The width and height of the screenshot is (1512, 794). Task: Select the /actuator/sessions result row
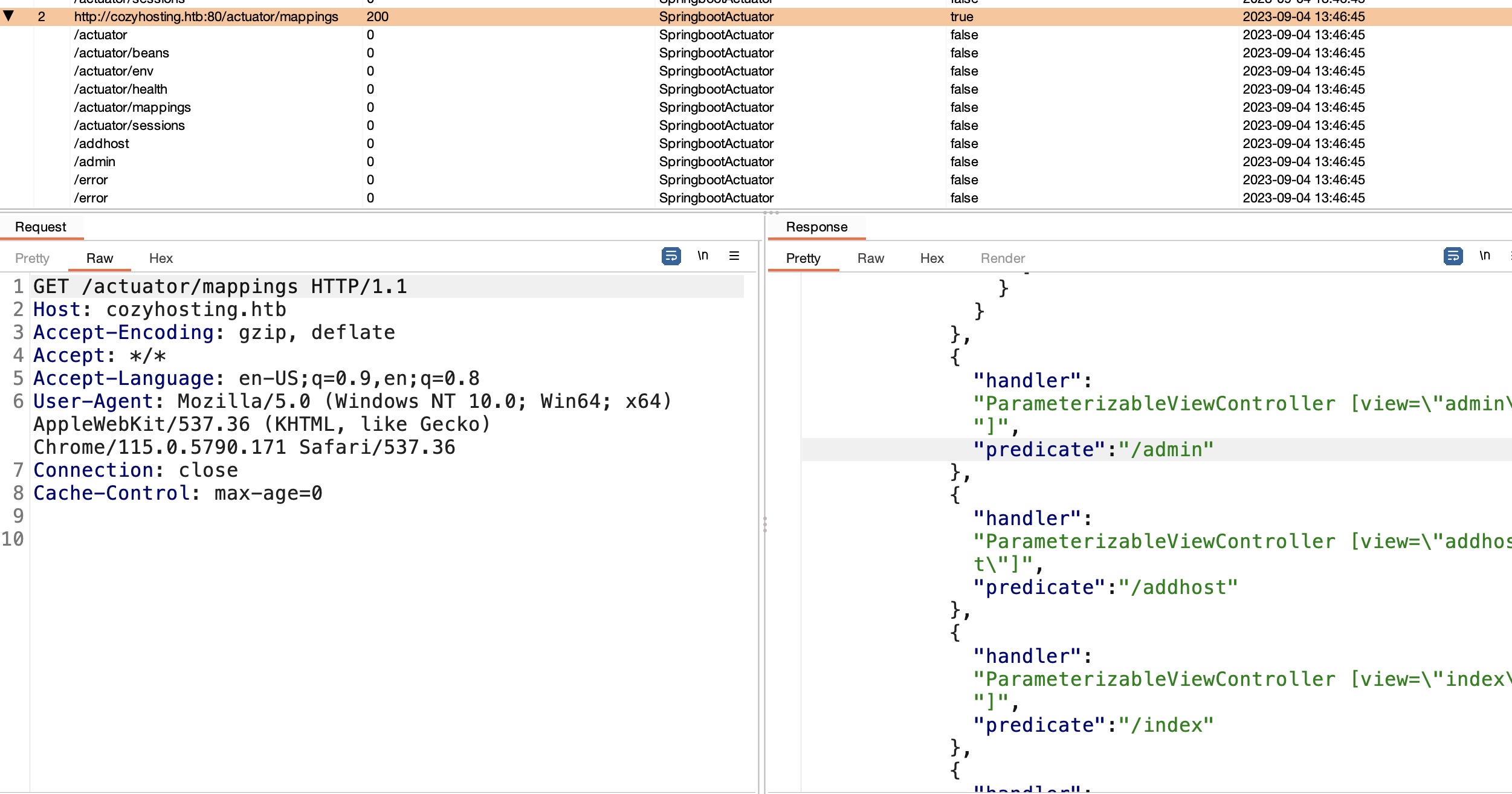click(x=129, y=126)
